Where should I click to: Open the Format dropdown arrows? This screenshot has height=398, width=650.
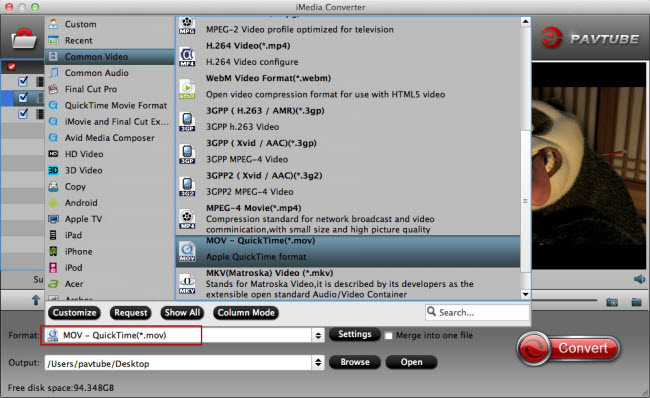[318, 335]
